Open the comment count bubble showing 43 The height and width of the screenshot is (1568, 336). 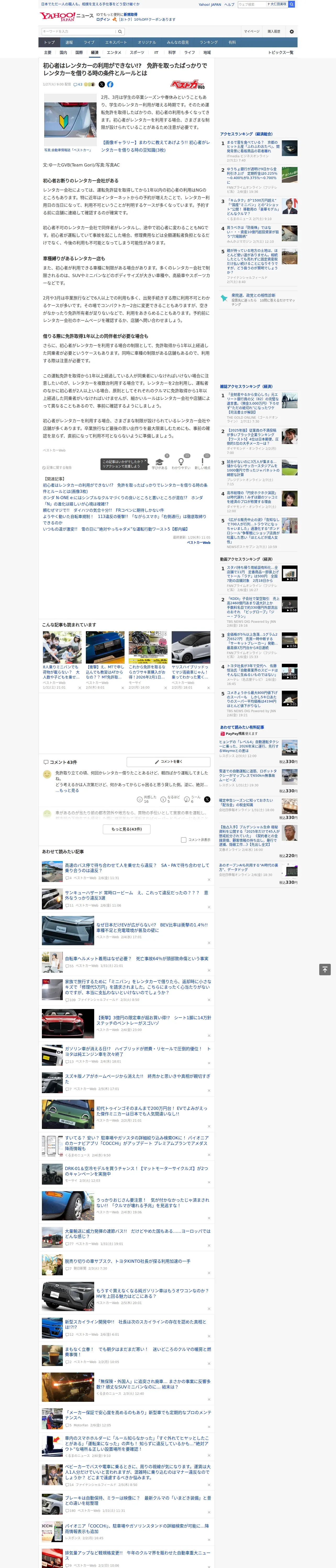(x=77, y=85)
